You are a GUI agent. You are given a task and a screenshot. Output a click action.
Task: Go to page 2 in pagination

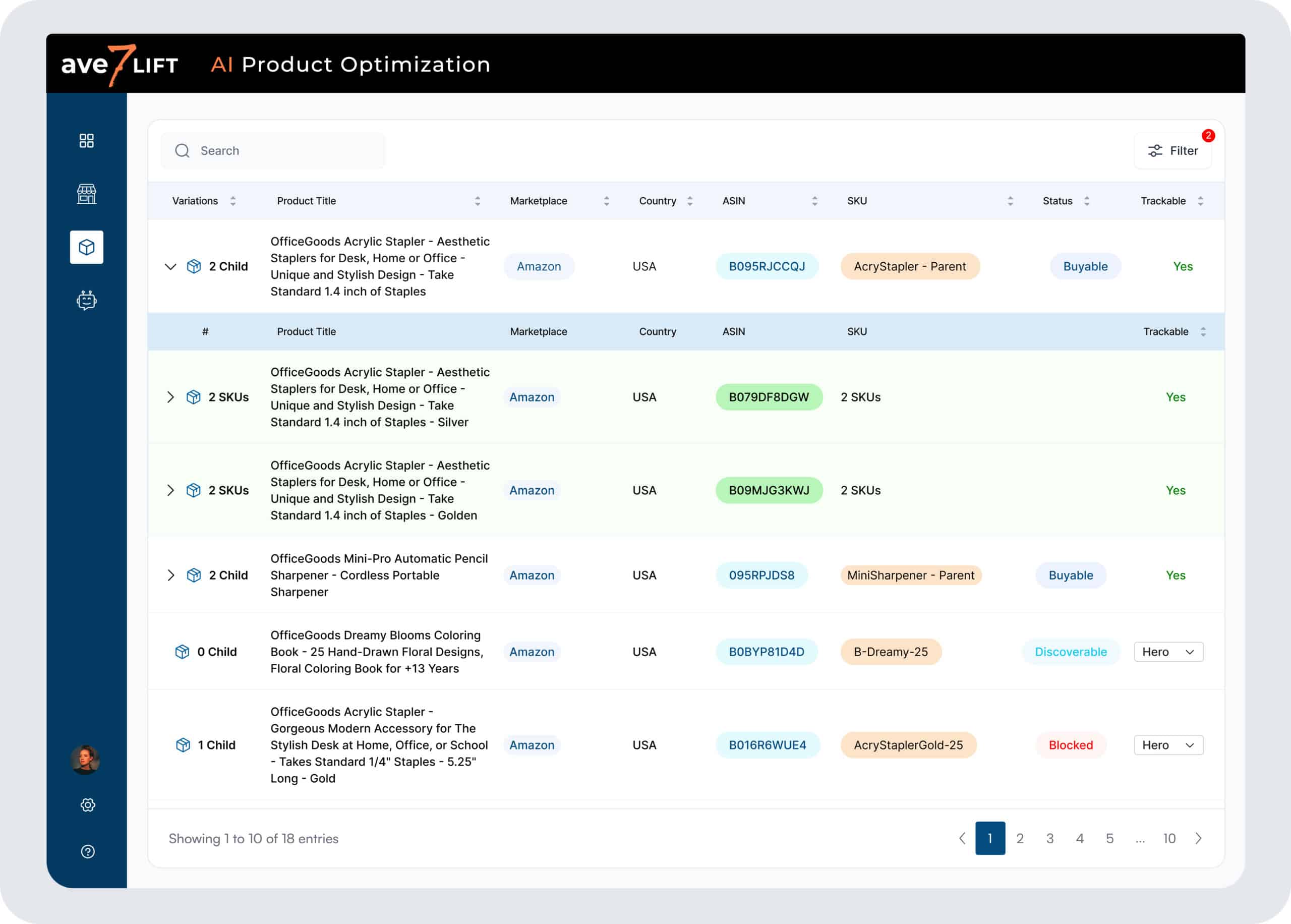(1020, 838)
